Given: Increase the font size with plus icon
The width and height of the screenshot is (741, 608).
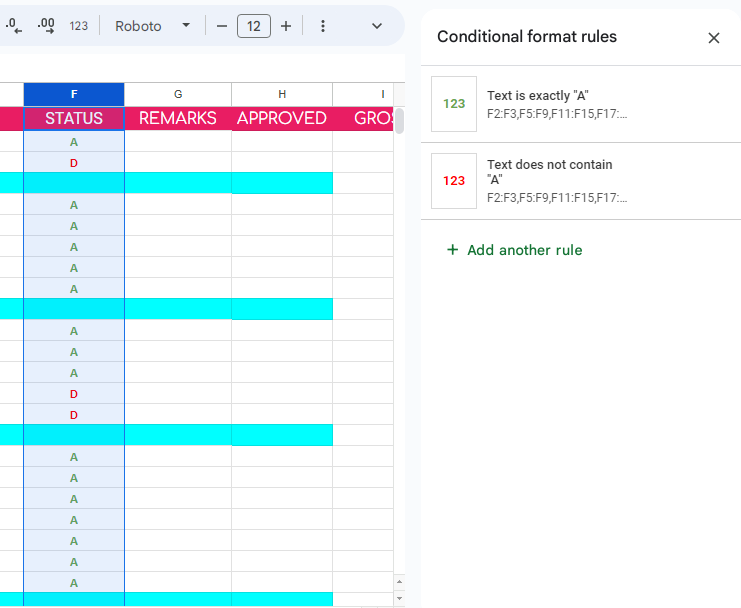Looking at the screenshot, I should tap(286, 26).
